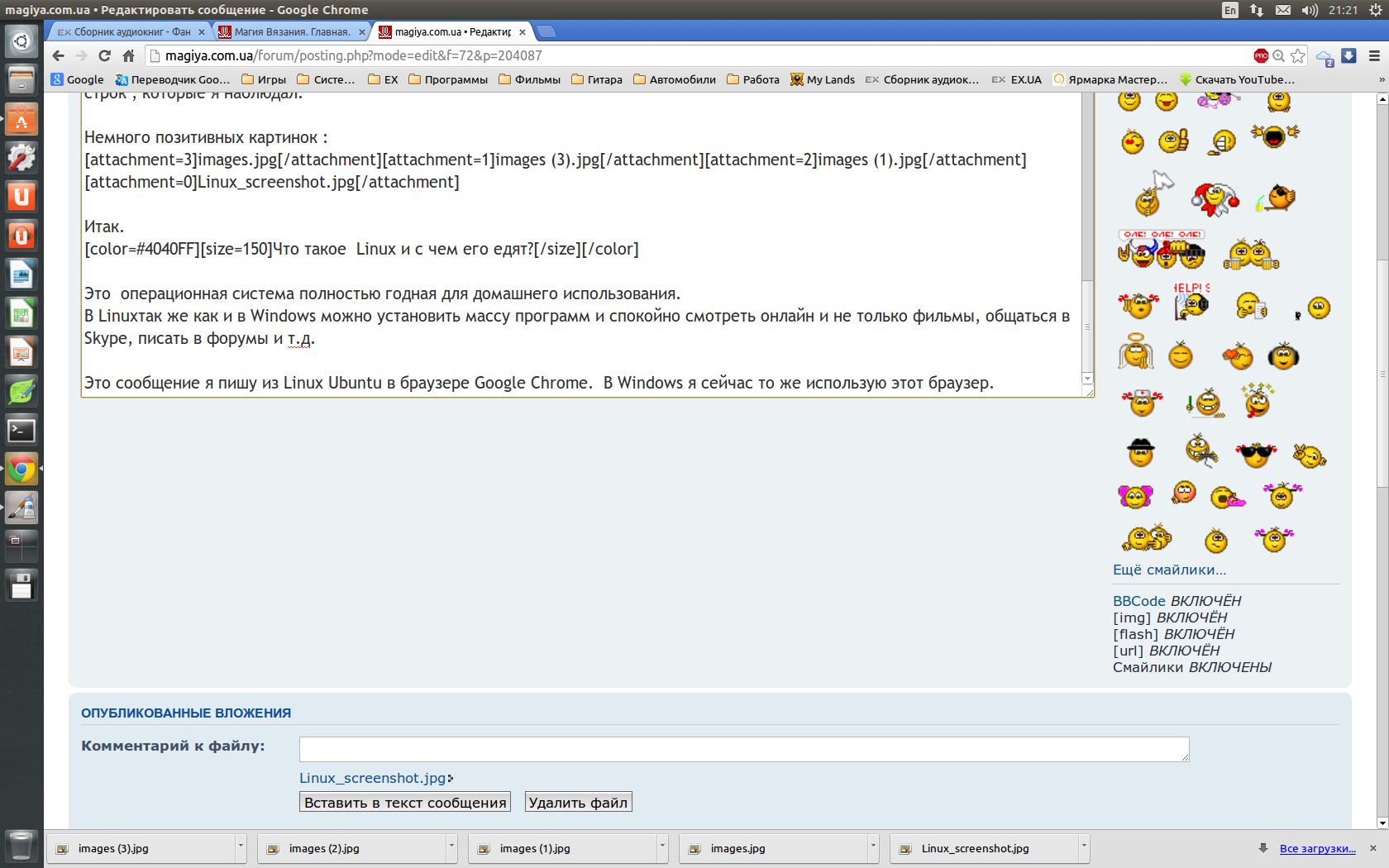Open the My Lands bookmark
The height and width of the screenshot is (868, 1389).
point(822,79)
